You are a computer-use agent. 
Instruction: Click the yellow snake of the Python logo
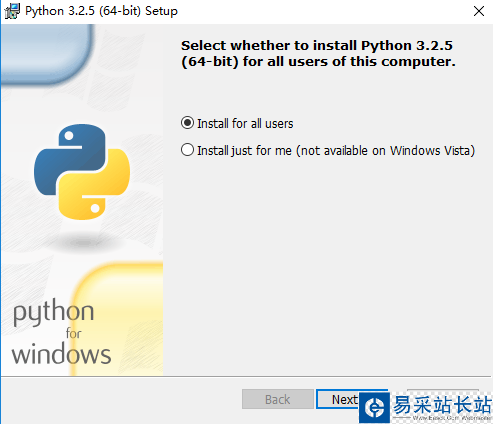94,185
